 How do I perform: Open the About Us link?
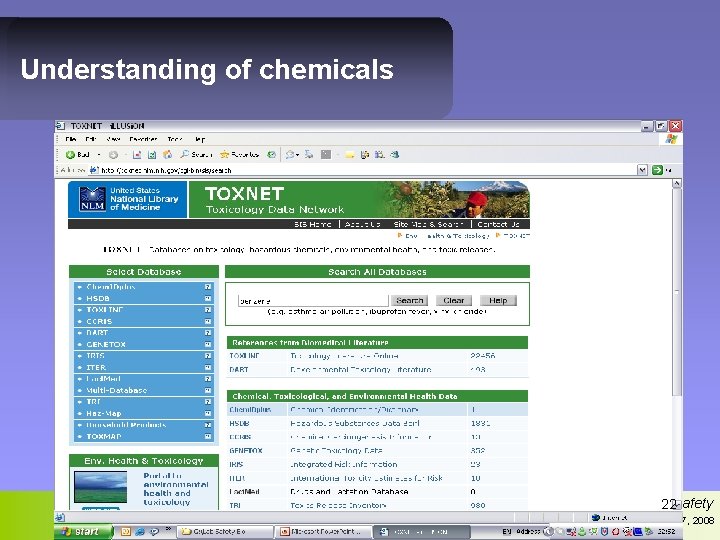click(363, 224)
